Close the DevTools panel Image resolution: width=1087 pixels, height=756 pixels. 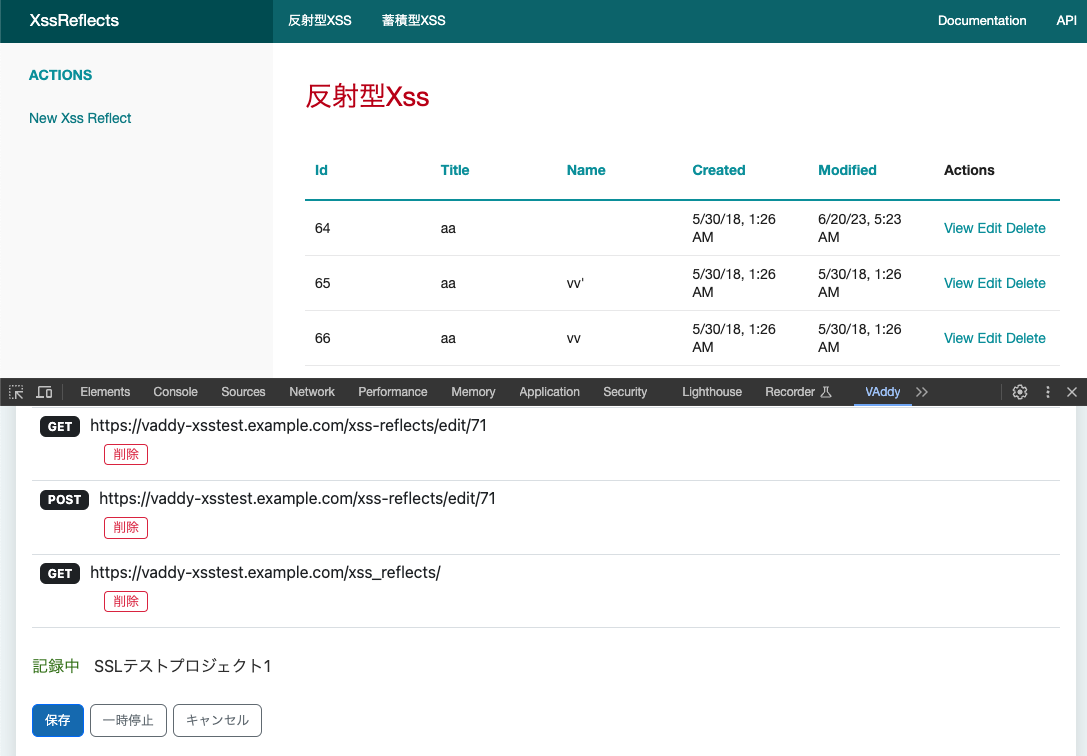click(1072, 392)
